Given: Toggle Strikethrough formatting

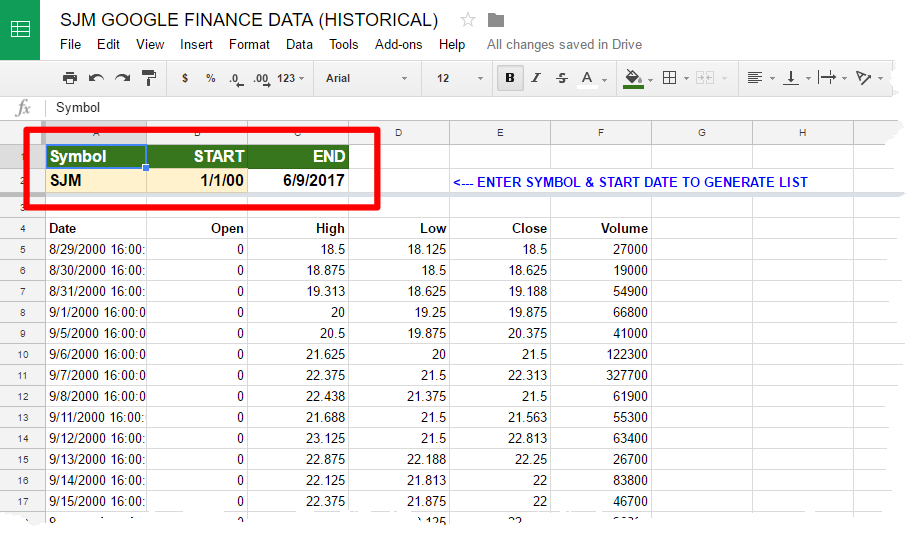Looking at the screenshot, I should [562, 78].
